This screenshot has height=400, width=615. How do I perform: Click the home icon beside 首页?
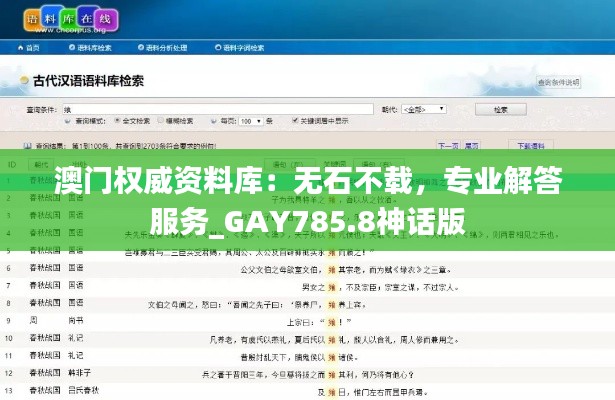click(x=18, y=47)
